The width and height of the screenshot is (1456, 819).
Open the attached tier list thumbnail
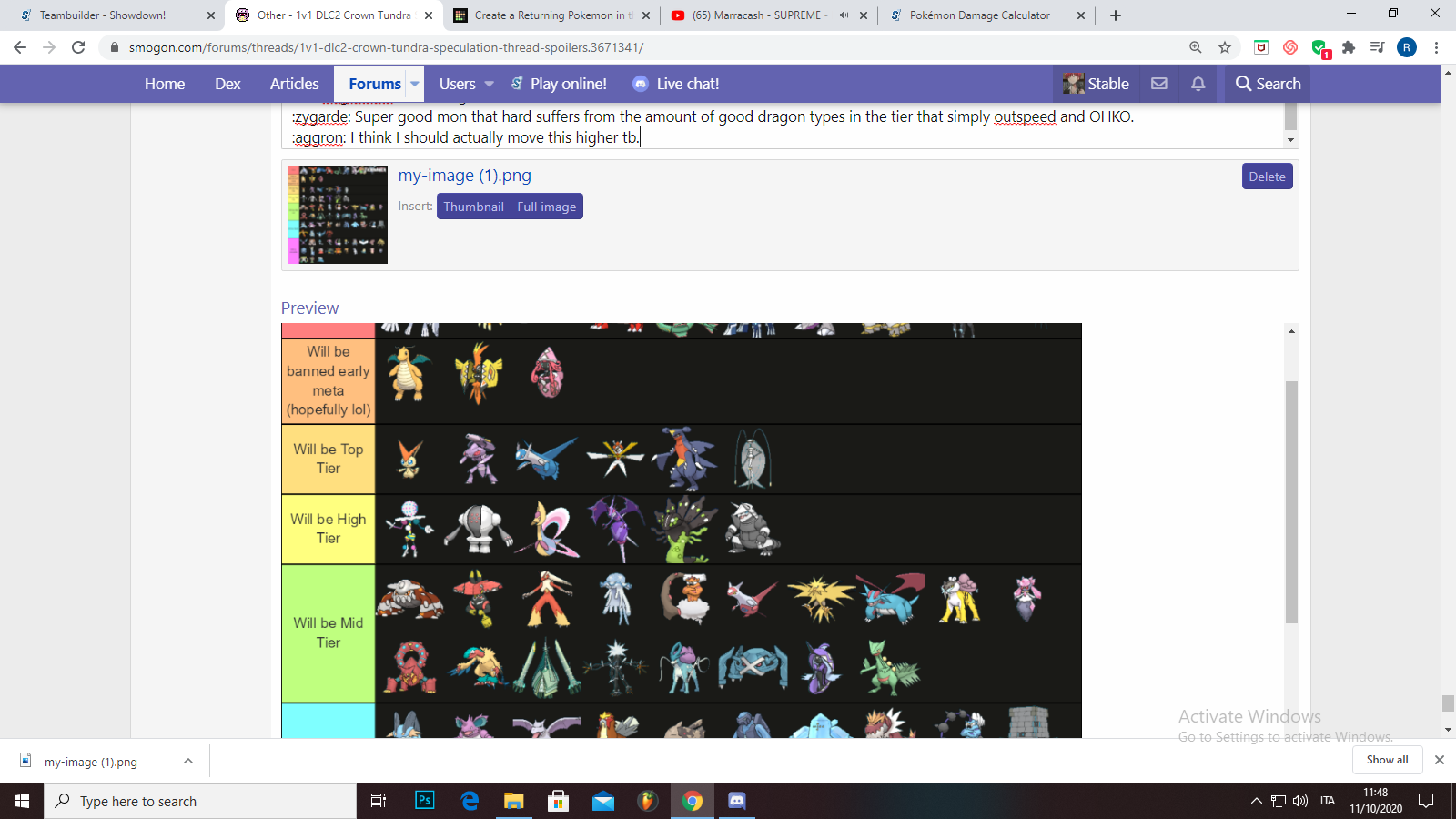pyautogui.click(x=338, y=215)
